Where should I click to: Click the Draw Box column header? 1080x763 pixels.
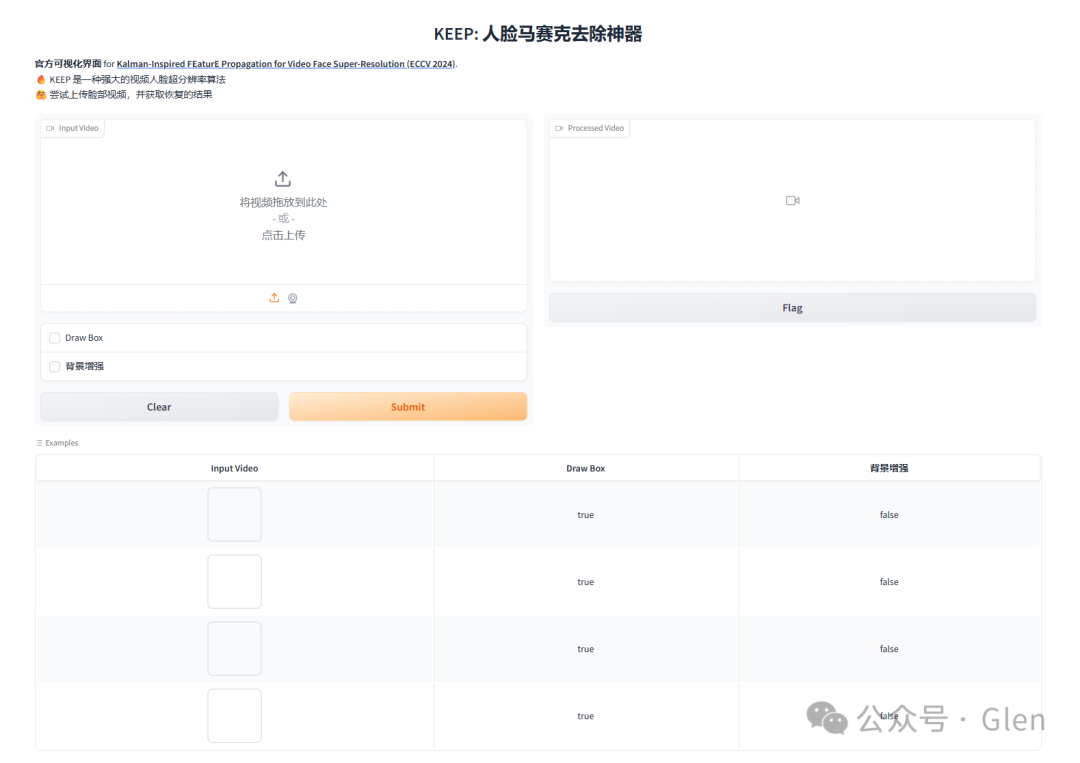(585, 468)
